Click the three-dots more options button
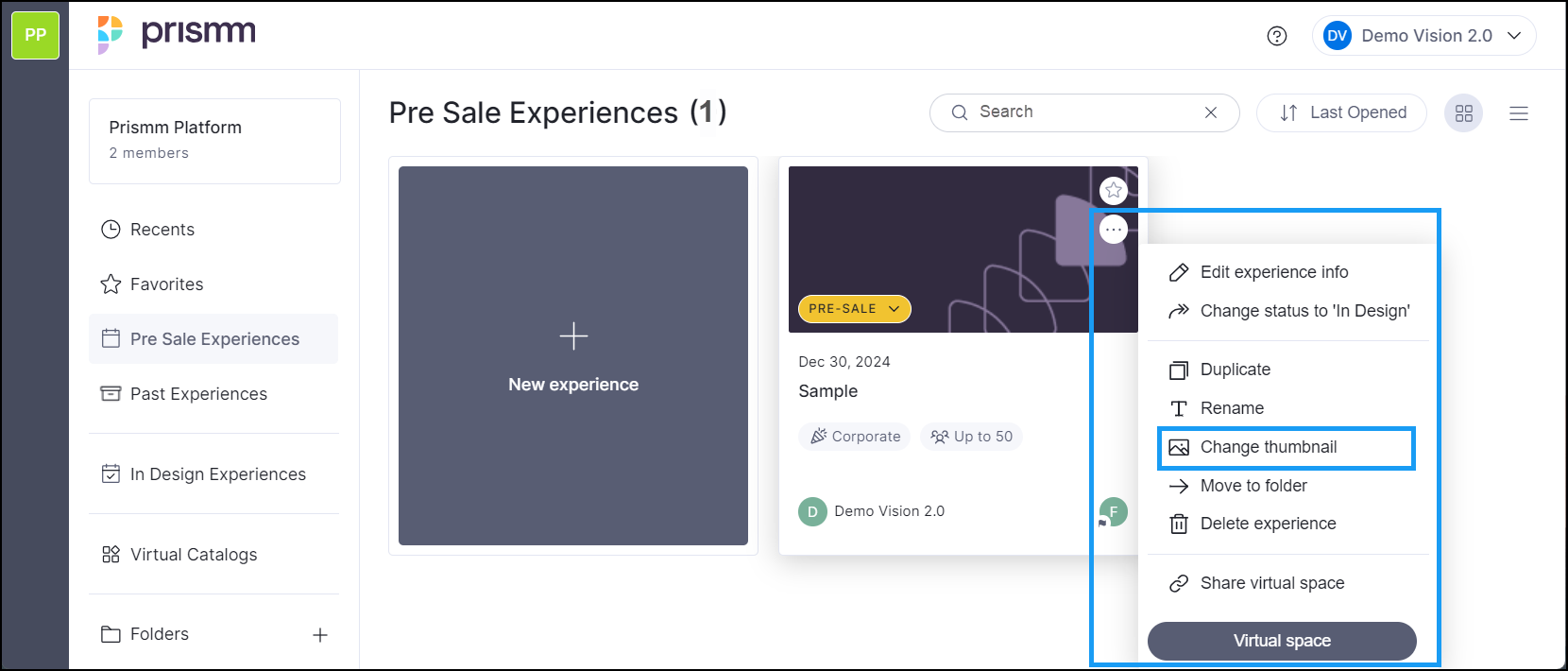 (1114, 230)
